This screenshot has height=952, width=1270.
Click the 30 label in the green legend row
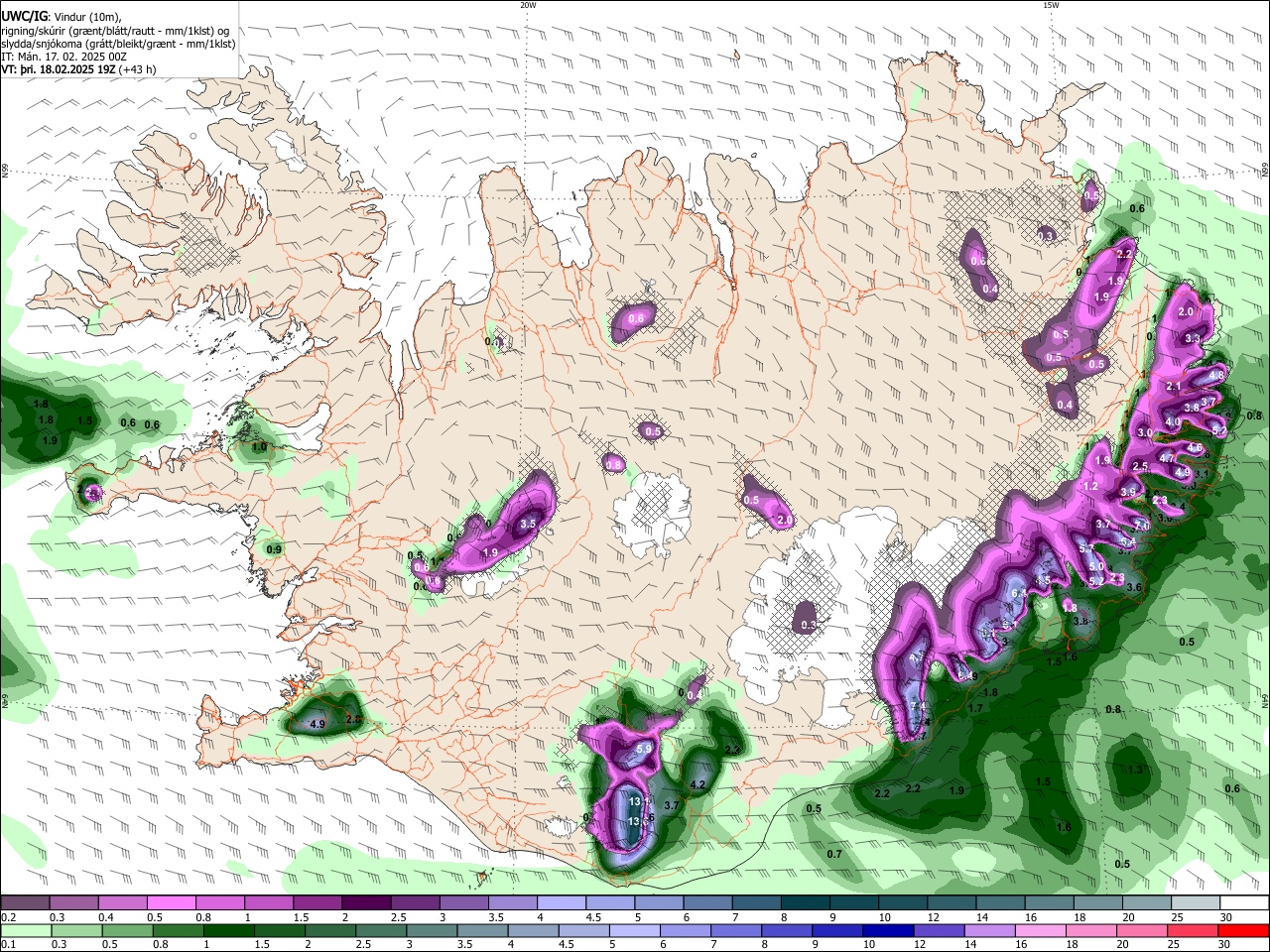pyautogui.click(x=1226, y=945)
